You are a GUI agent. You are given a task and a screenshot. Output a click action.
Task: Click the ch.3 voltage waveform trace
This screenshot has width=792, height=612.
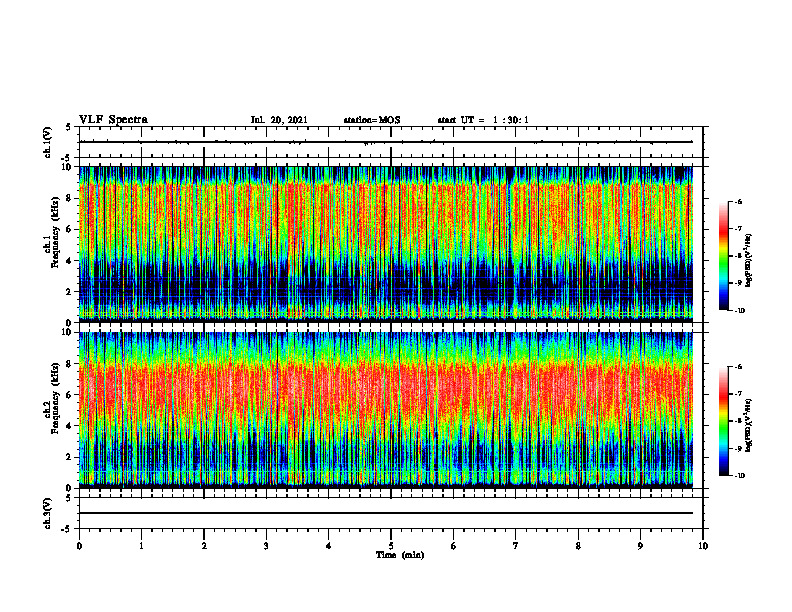click(x=386, y=513)
